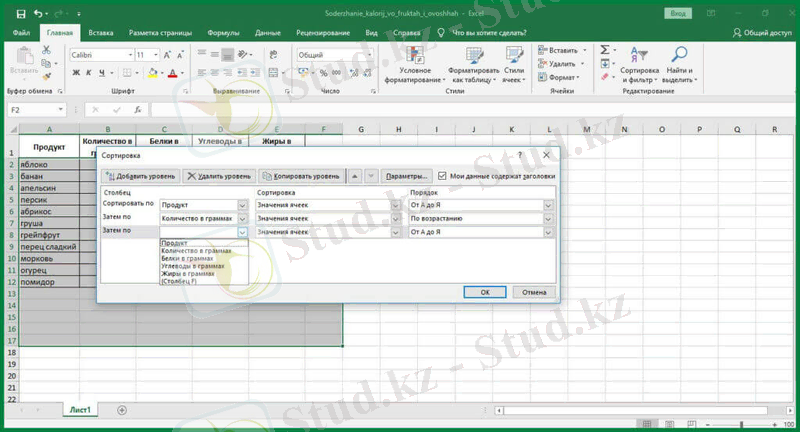Expand the 'Сортировать по' Продукт column dropdown

[242, 205]
